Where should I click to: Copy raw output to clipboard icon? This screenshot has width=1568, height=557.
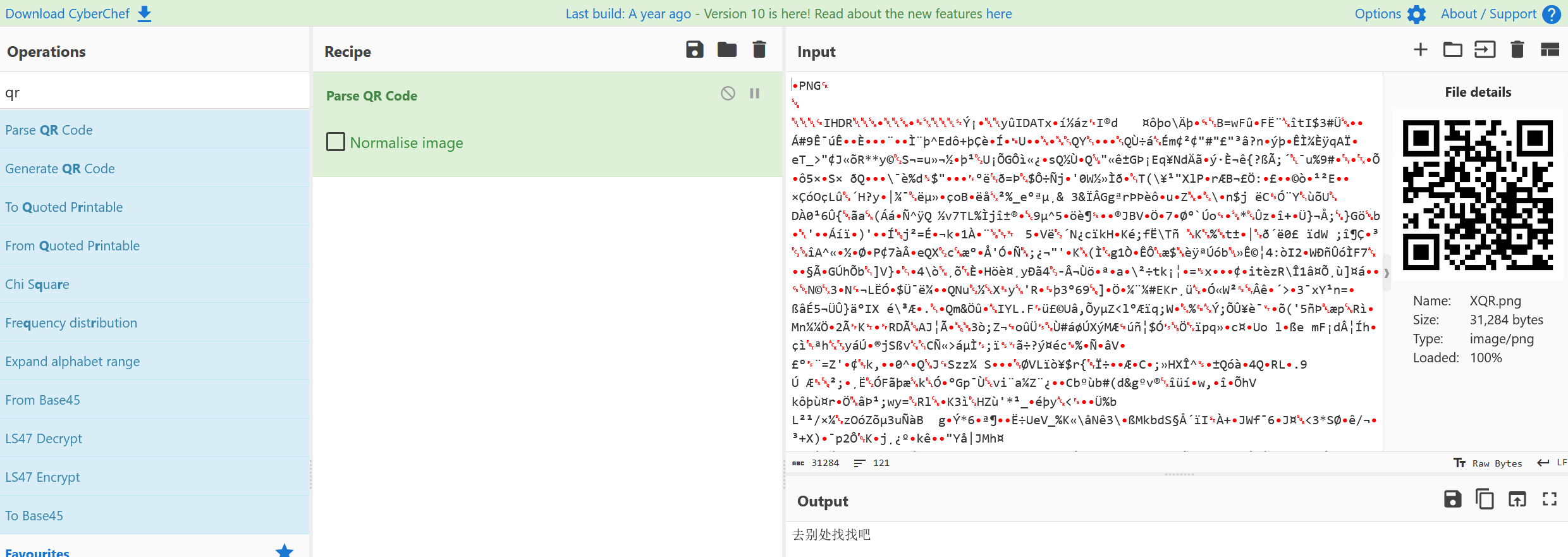[1485, 499]
